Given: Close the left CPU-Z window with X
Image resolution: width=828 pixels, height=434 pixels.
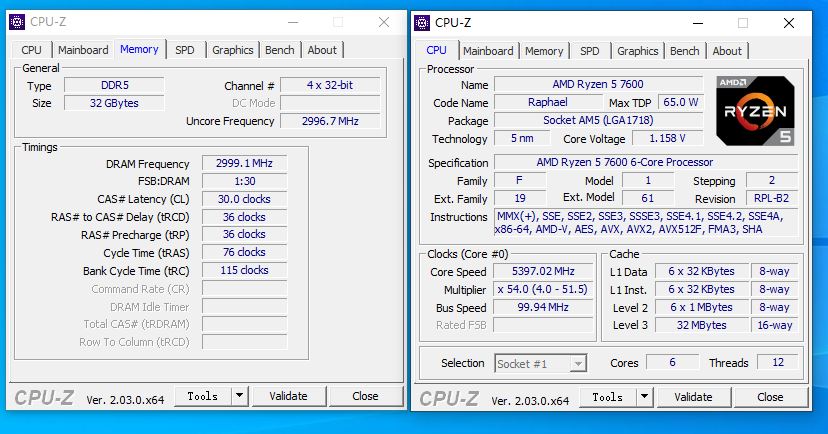Looking at the screenshot, I should [x=384, y=22].
